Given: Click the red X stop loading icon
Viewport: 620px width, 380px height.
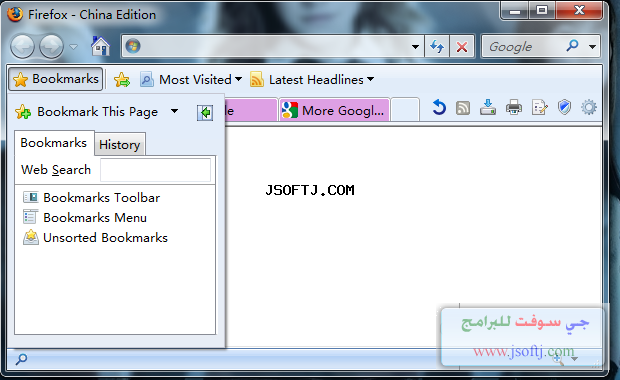Looking at the screenshot, I should [462, 47].
